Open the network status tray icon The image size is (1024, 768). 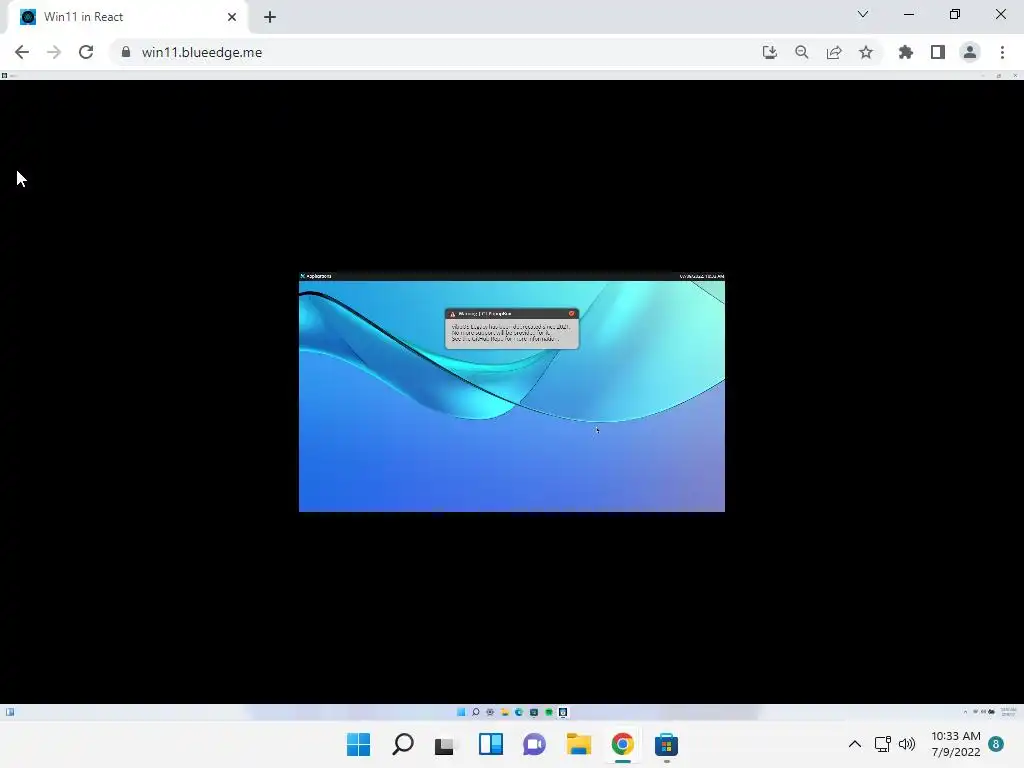pyautogui.click(x=882, y=744)
